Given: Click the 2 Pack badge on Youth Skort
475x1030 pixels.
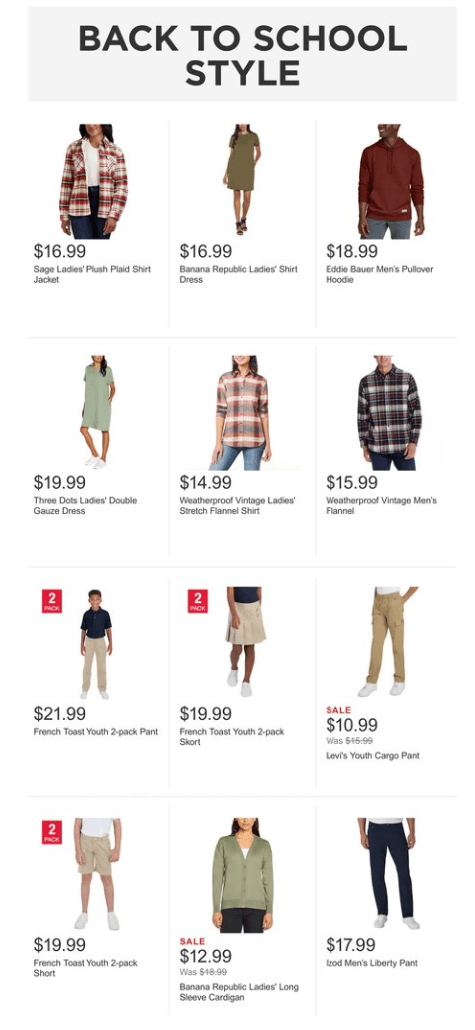Looking at the screenshot, I should [198, 600].
